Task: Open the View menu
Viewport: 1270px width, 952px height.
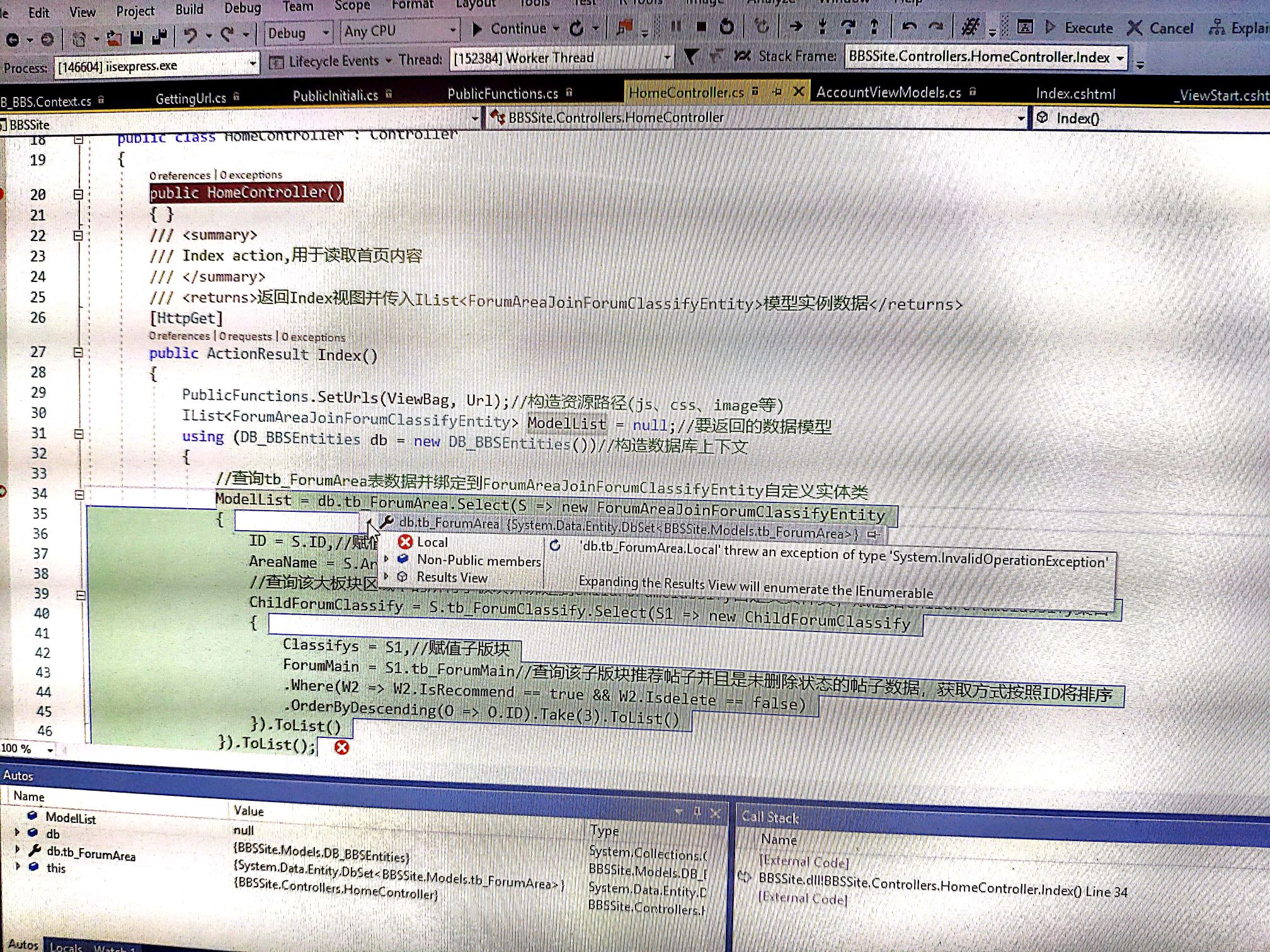Action: pyautogui.click(x=83, y=12)
